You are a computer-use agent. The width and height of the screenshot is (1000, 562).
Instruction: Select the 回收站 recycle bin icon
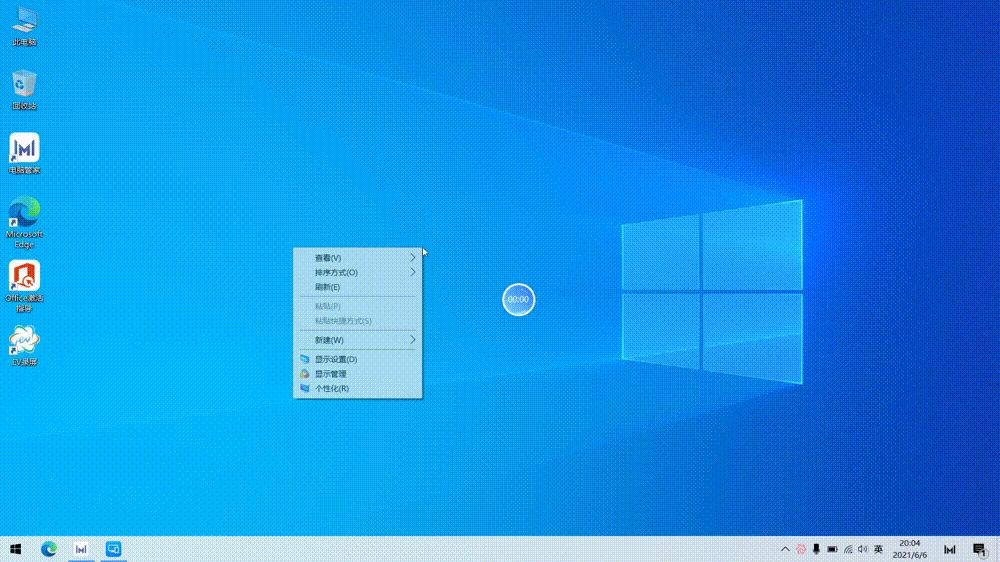[x=24, y=89]
